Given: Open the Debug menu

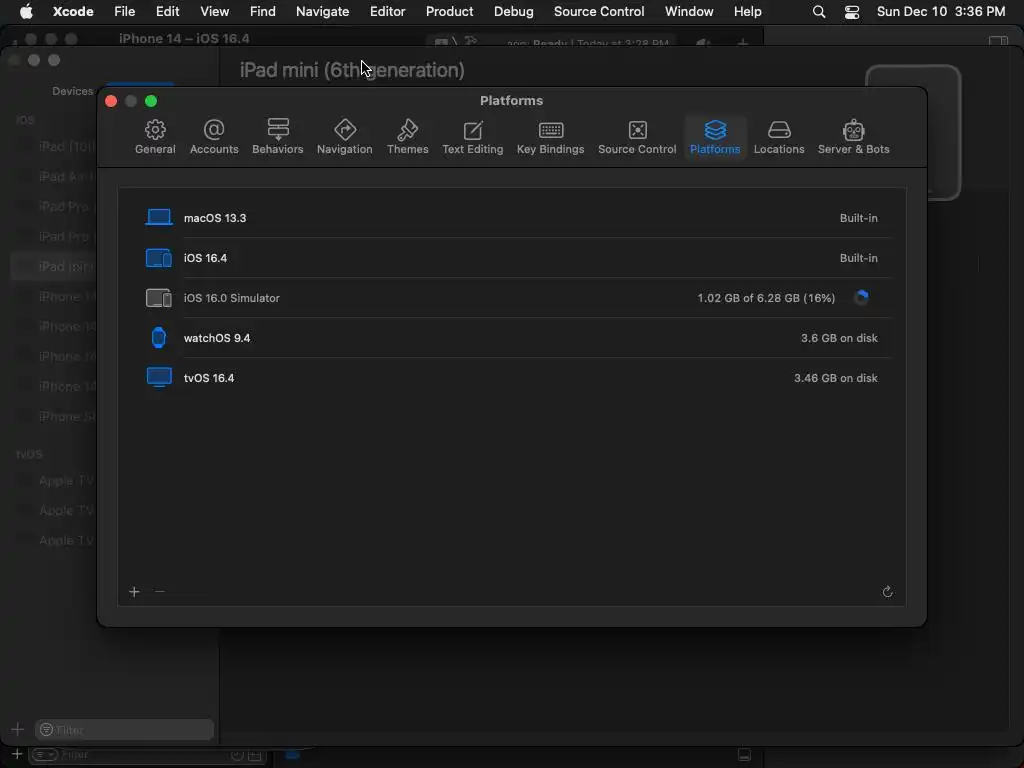Looking at the screenshot, I should pyautogui.click(x=513, y=11).
